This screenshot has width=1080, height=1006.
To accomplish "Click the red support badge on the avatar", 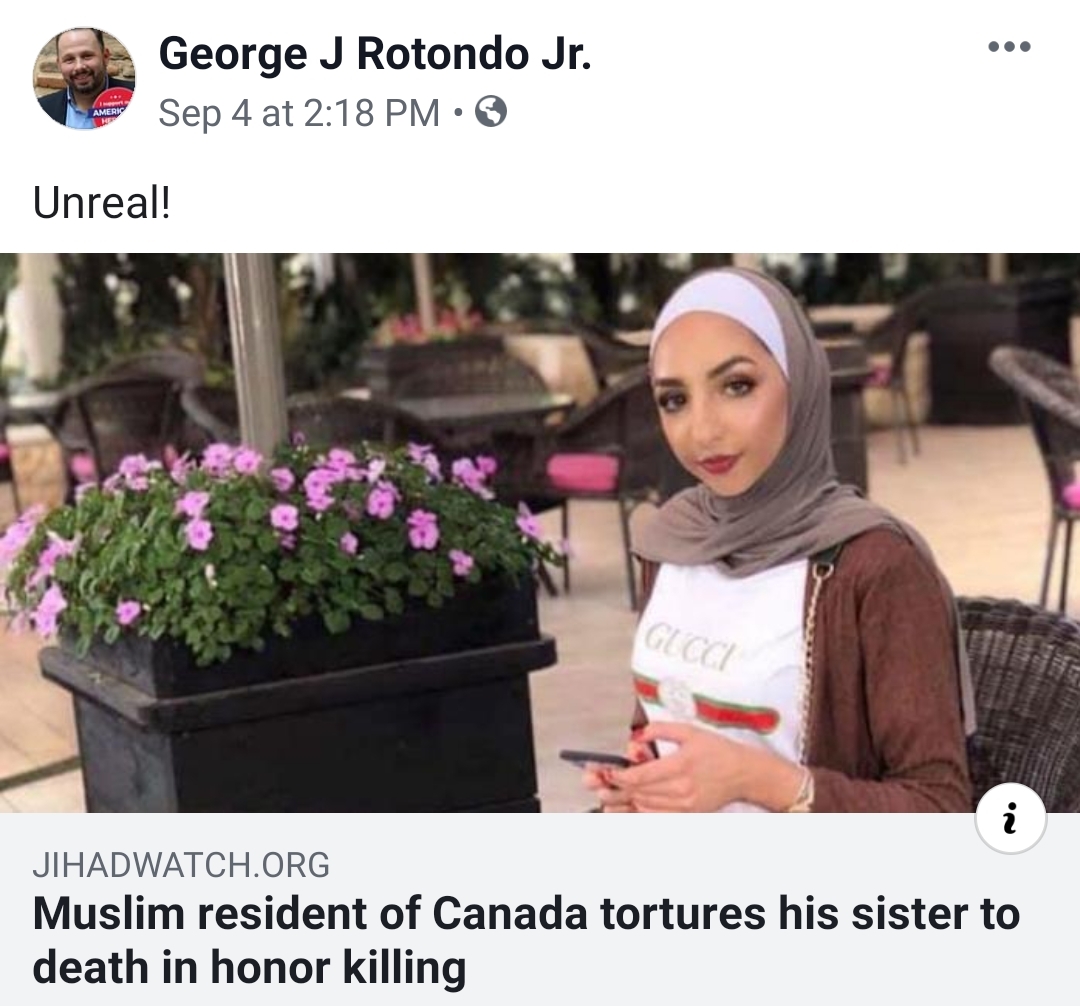I will 108,108.
